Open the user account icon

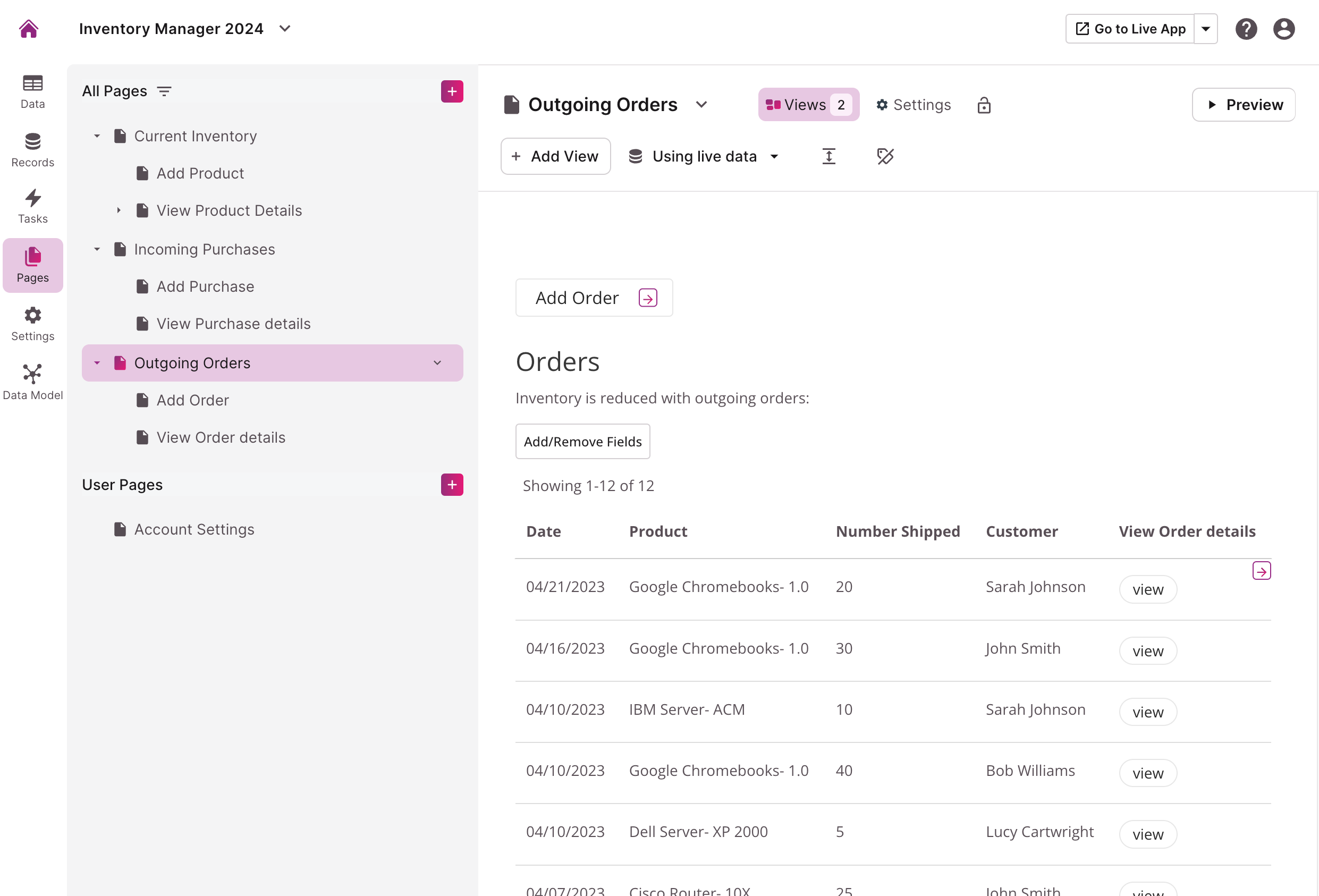(1284, 29)
